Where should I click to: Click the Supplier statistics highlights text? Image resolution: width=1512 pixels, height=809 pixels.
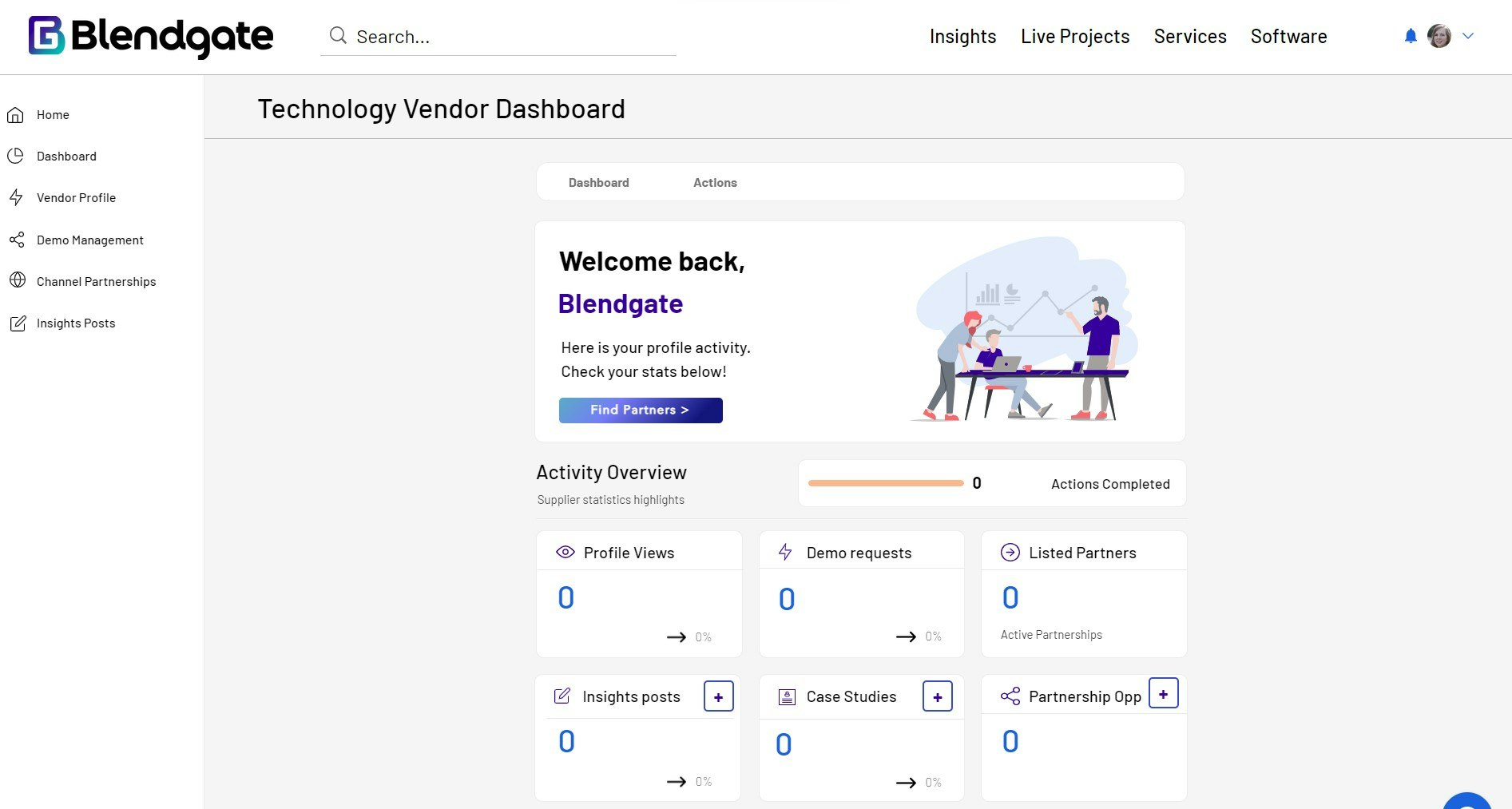click(611, 500)
